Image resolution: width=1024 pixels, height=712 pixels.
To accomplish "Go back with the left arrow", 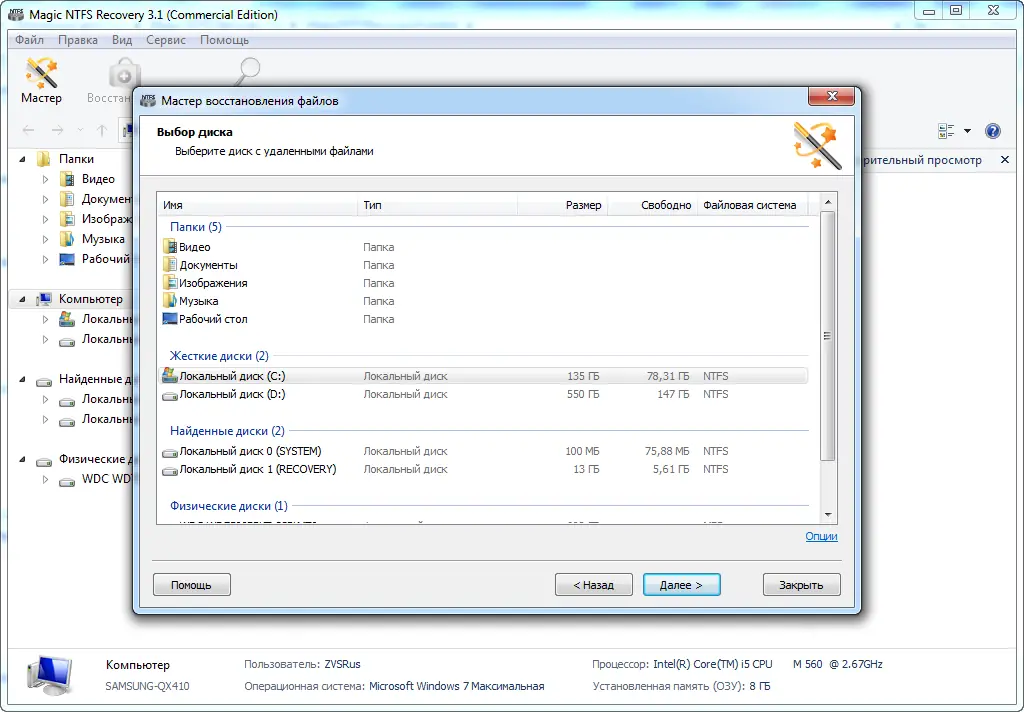I will tap(28, 130).
